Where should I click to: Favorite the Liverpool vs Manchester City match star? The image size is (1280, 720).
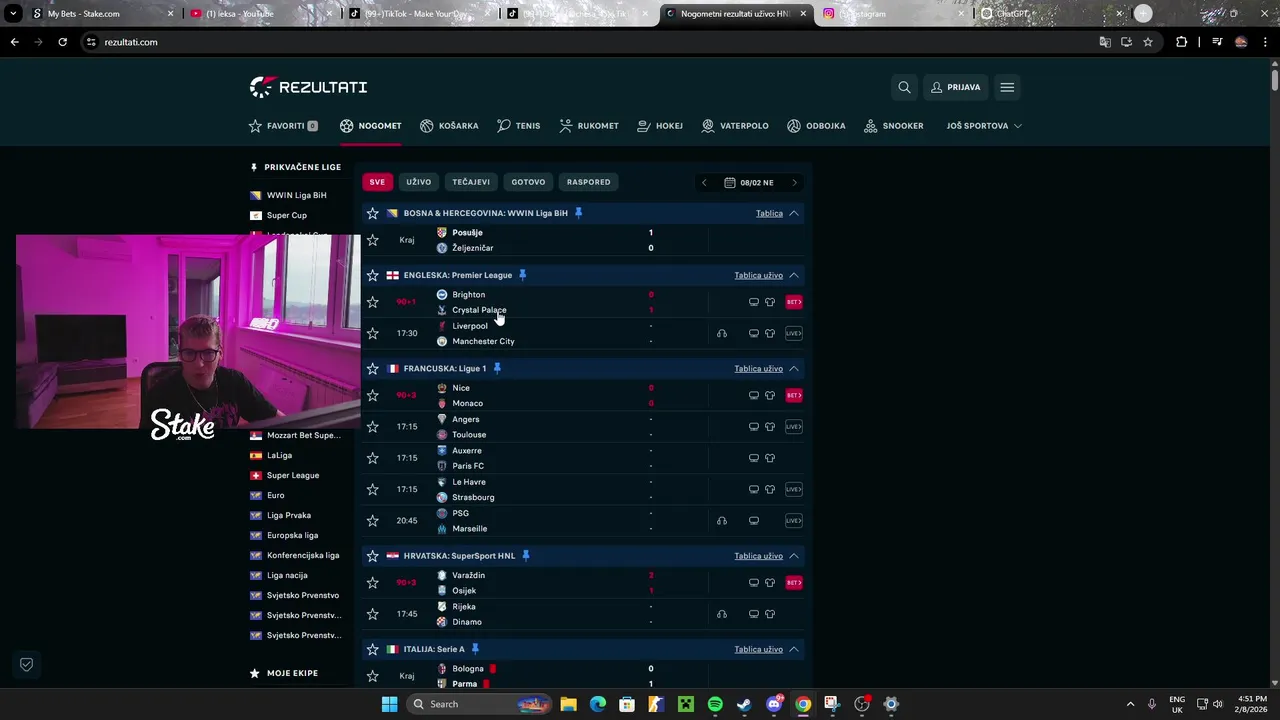click(373, 333)
